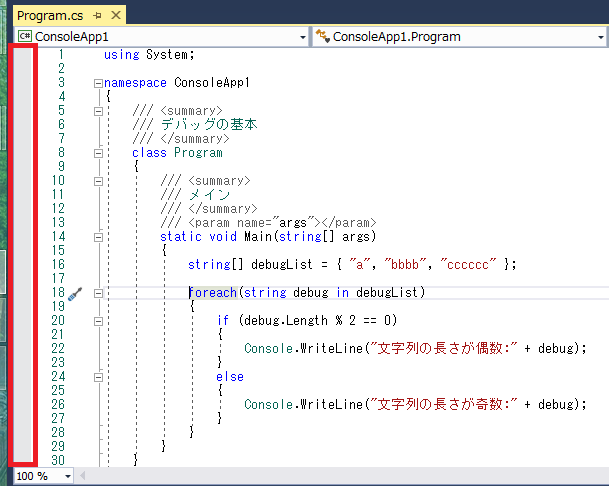Image resolution: width=609 pixels, height=486 pixels.
Task: Click line number 30 in the margin
Action: coord(58,460)
